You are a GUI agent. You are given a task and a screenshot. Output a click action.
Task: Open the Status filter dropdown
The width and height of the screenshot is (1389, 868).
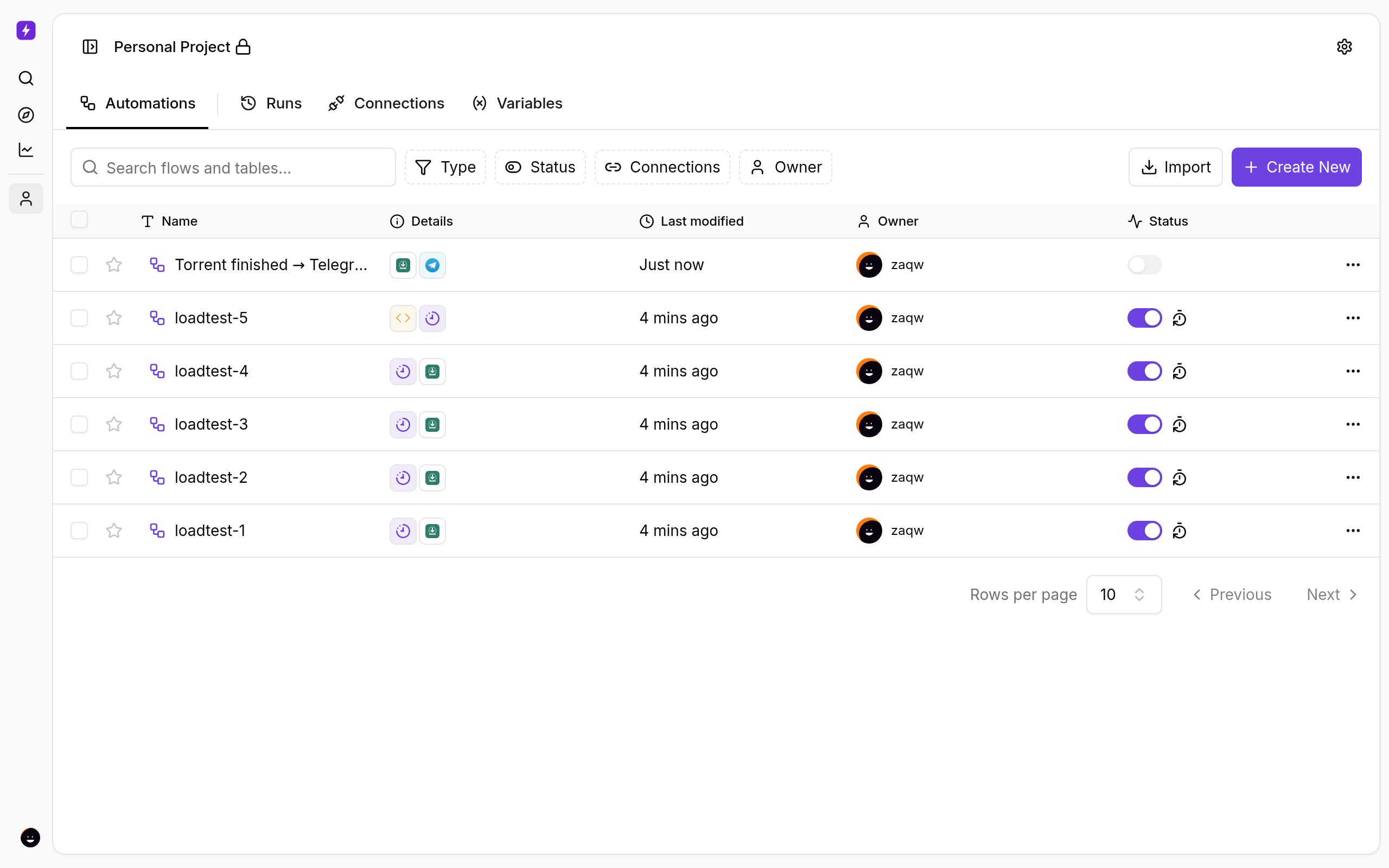point(540,167)
